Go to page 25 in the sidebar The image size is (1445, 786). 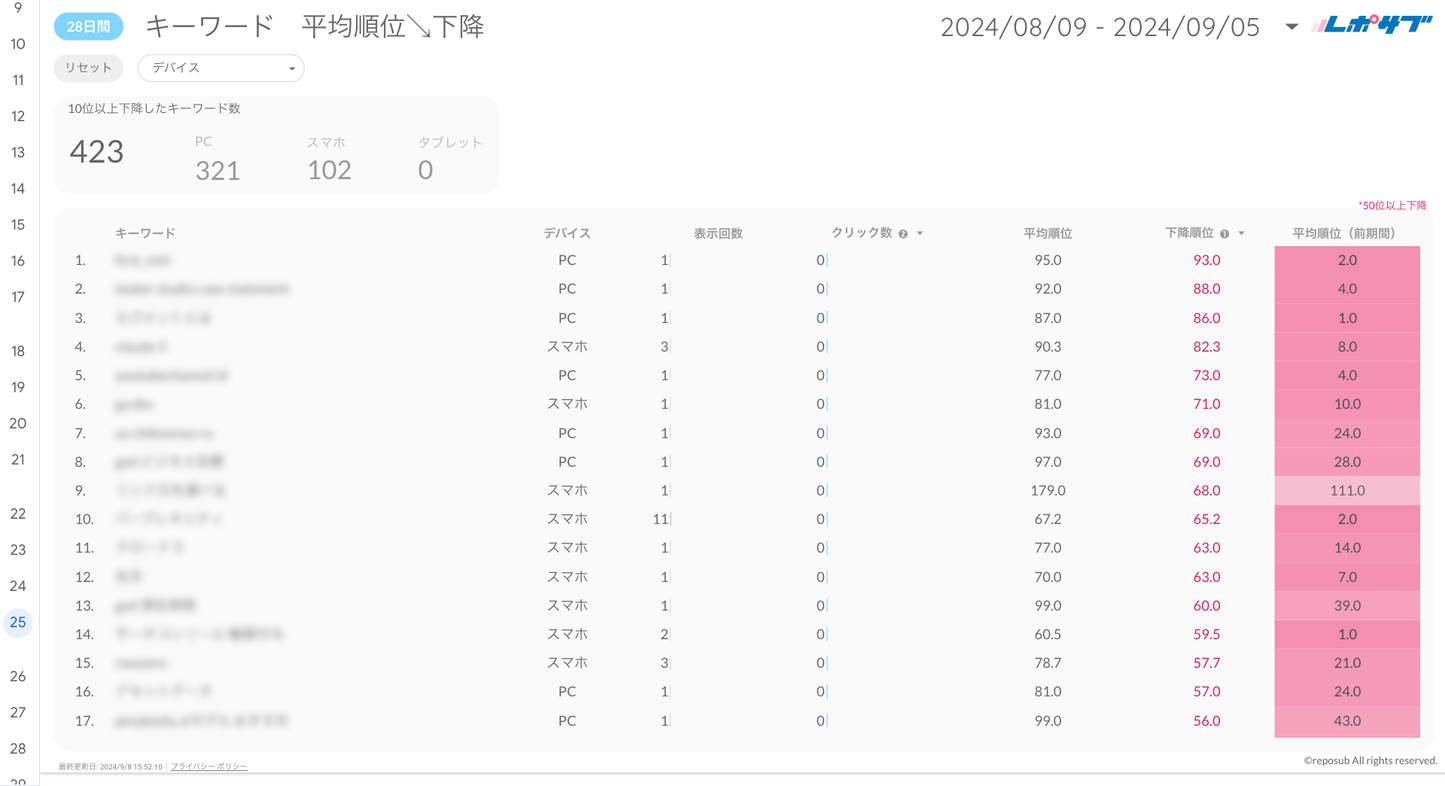(x=18, y=622)
